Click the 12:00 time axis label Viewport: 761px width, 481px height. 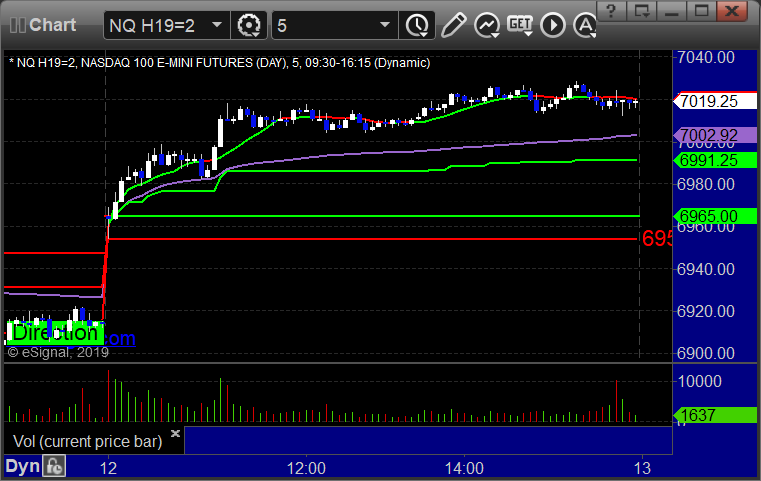coord(306,468)
